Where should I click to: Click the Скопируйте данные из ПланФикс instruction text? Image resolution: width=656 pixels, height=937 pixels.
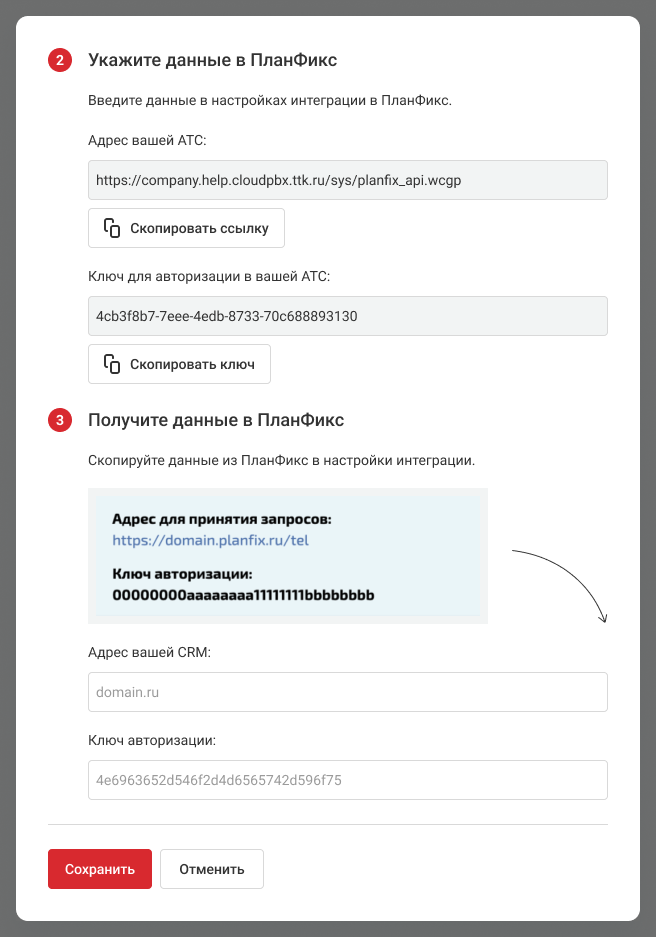(281, 461)
